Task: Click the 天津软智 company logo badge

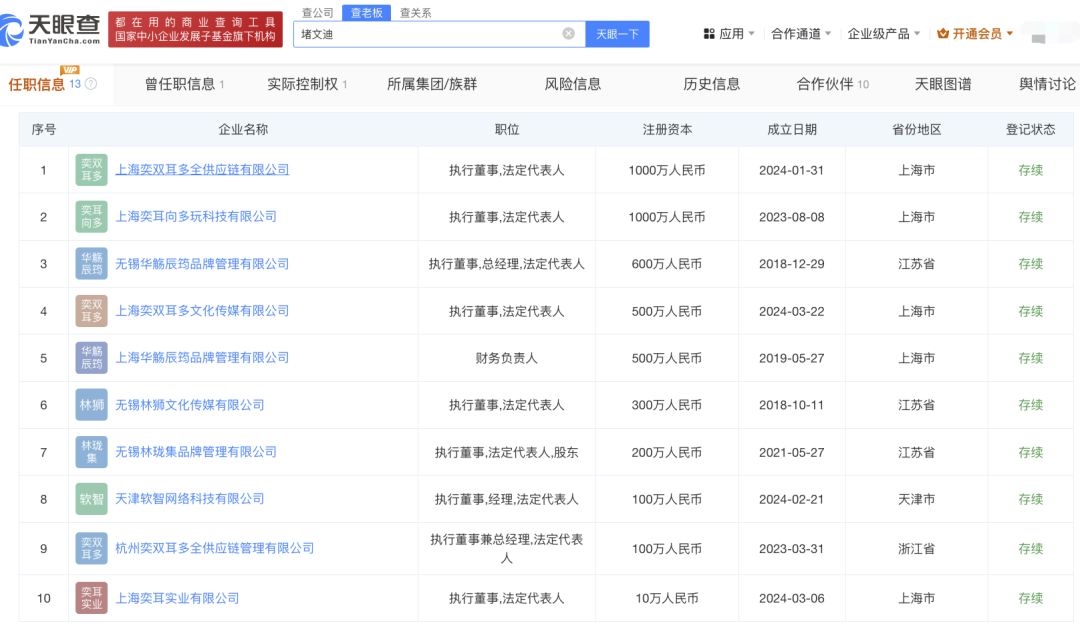Action: (91, 499)
